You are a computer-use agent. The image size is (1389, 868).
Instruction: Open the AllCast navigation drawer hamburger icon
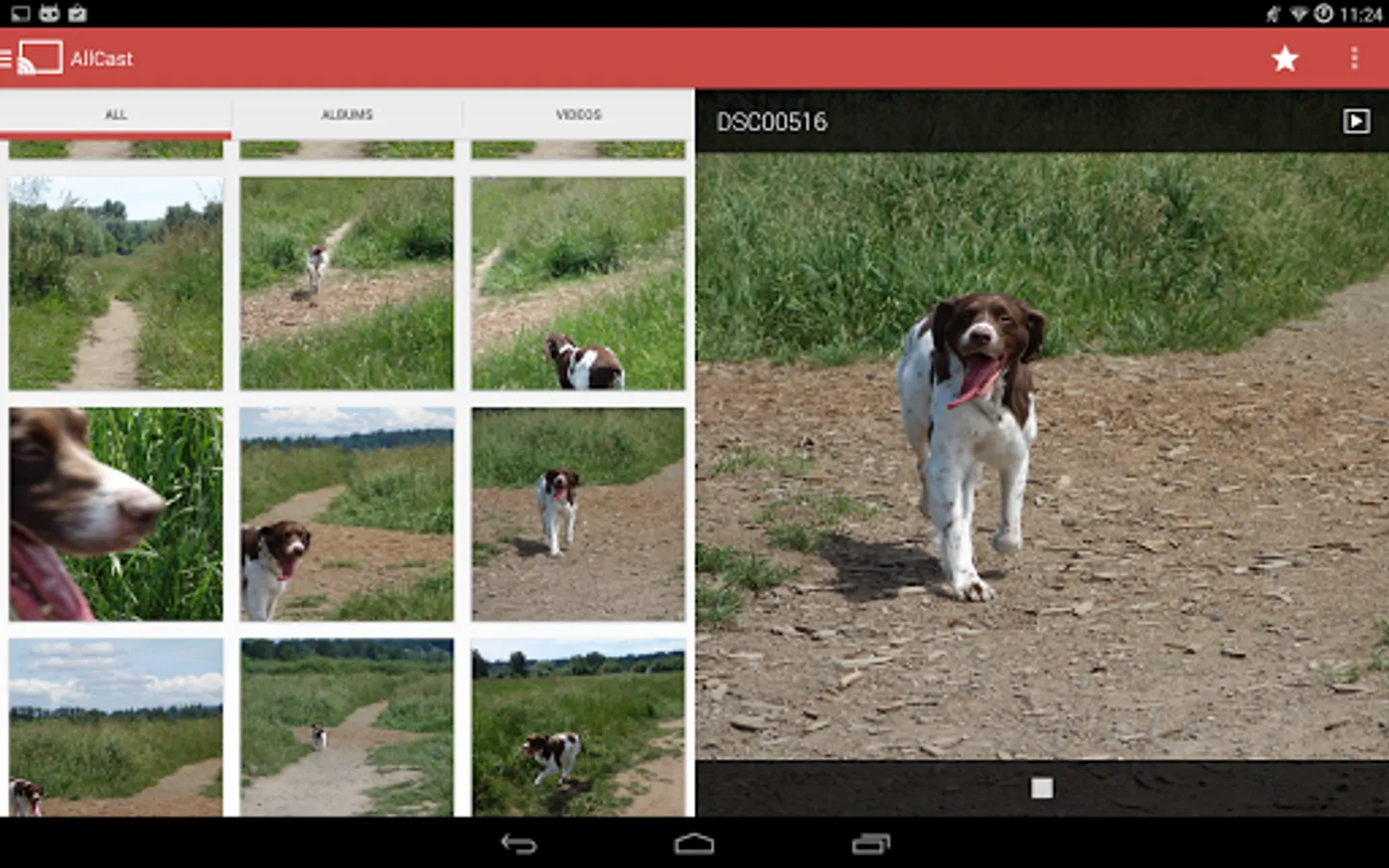coord(6,59)
